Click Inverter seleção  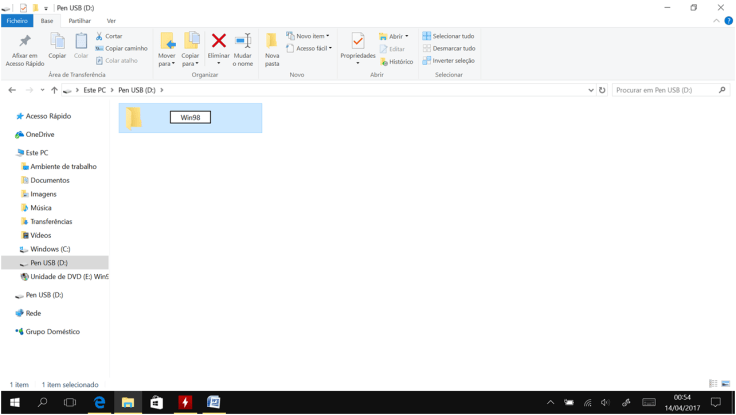[448, 61]
